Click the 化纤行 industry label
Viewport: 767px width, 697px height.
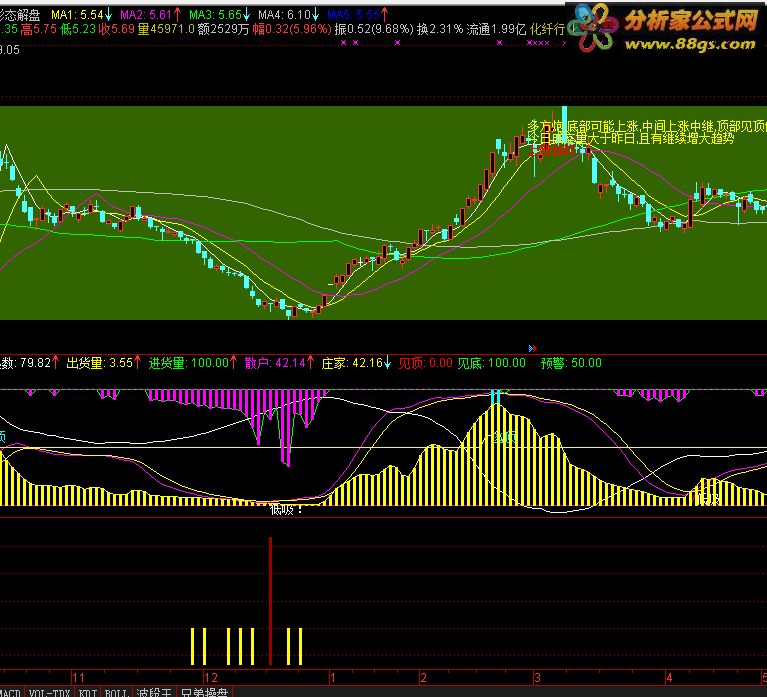[x=547, y=29]
